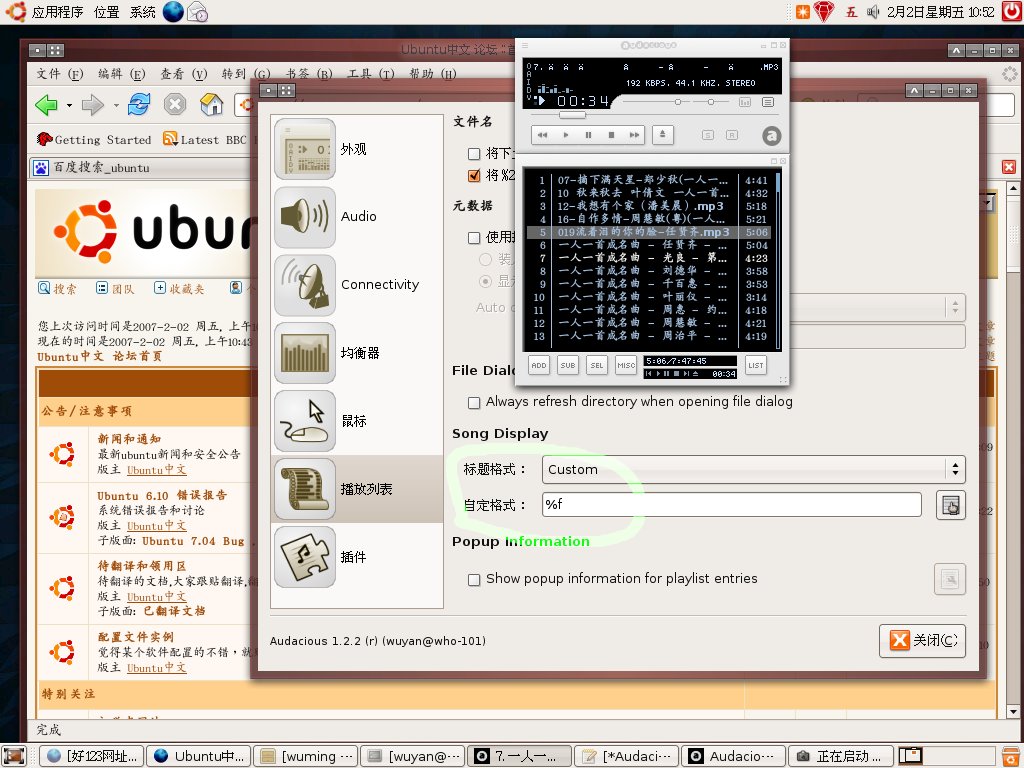Screen dimensions: 1024x768
Task: Click the show desktop icon in bottom panel
Action: click(x=14, y=756)
